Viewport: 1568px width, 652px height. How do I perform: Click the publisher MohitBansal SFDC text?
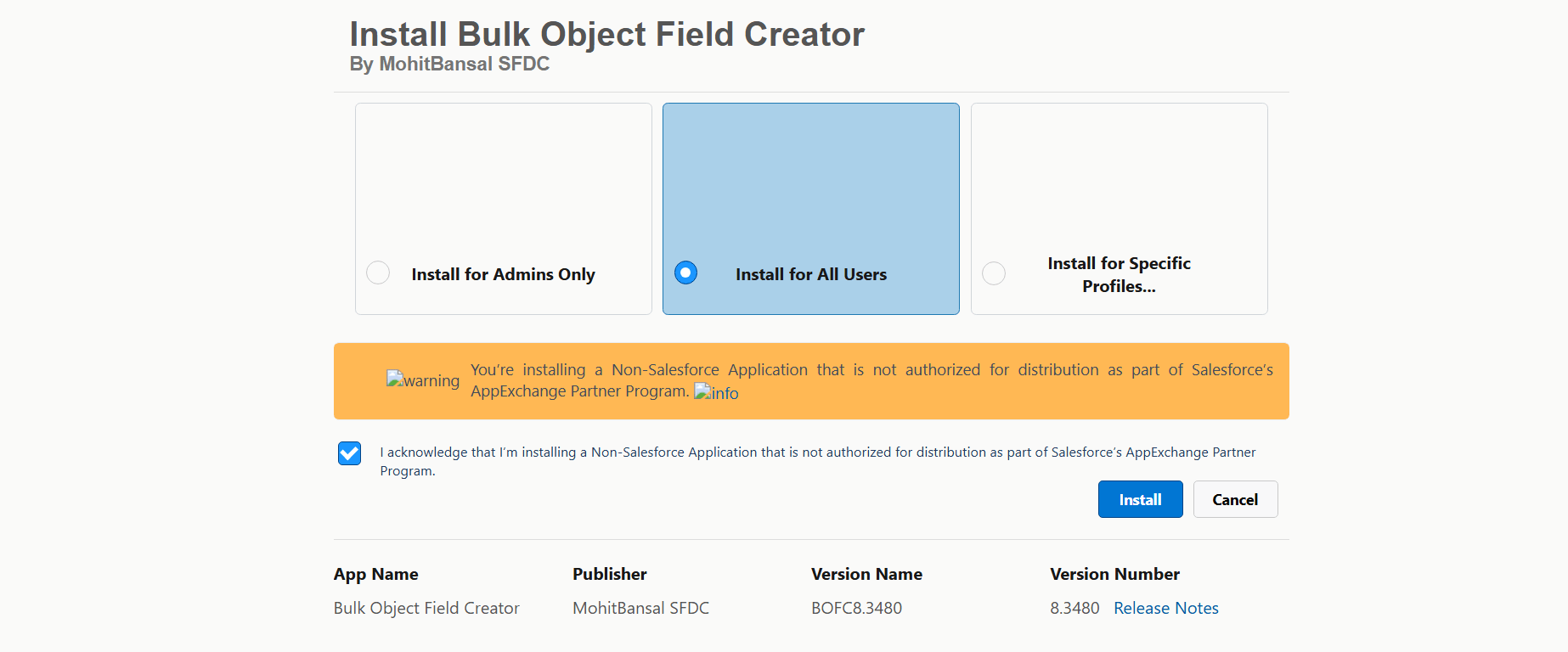(641, 608)
